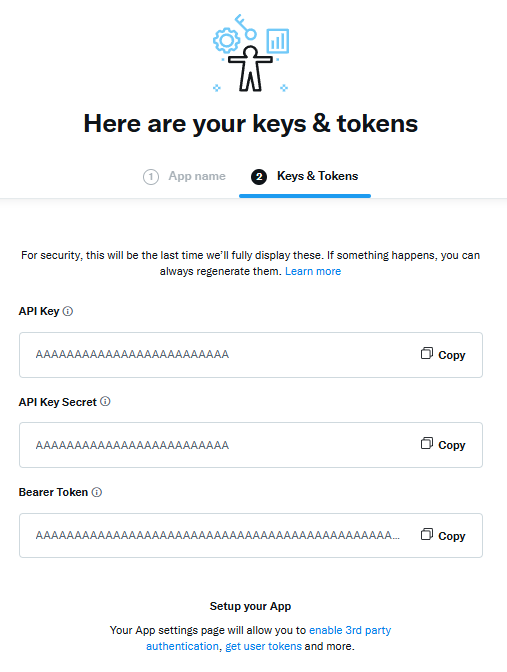
Task: Go back to the App name tab
Action: (197, 176)
